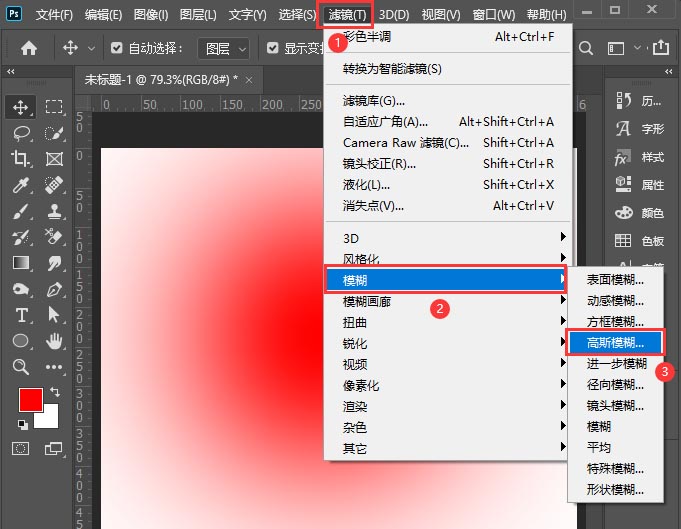The image size is (681, 529).
Task: Expand the 锐化 submenu
Action: tap(446, 343)
